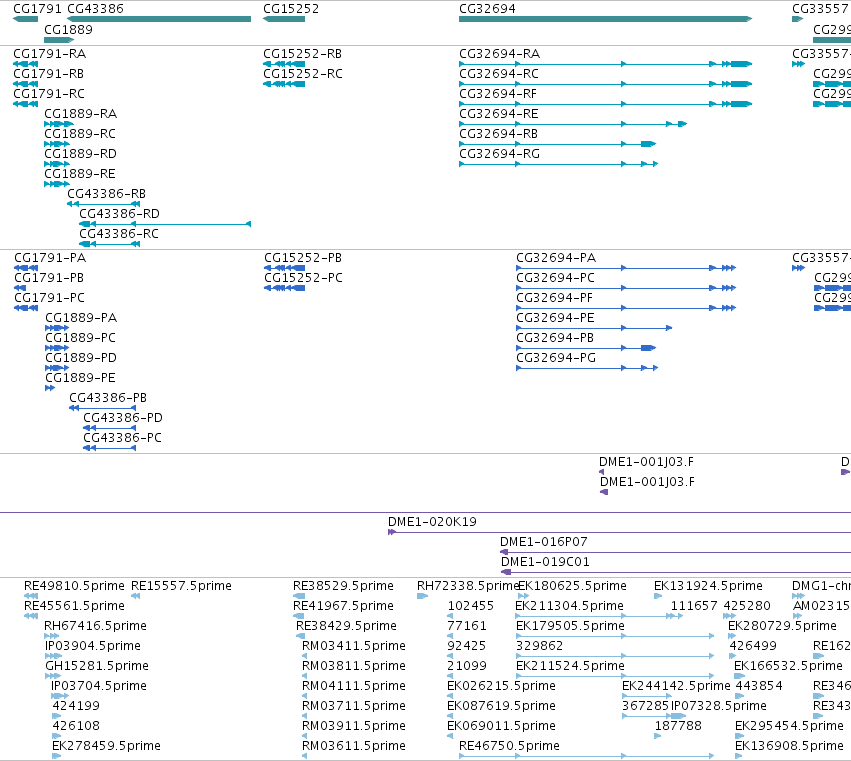Click transcript CG32694-RC label
Image resolution: width=851 pixels, height=761 pixels.
coord(499,74)
